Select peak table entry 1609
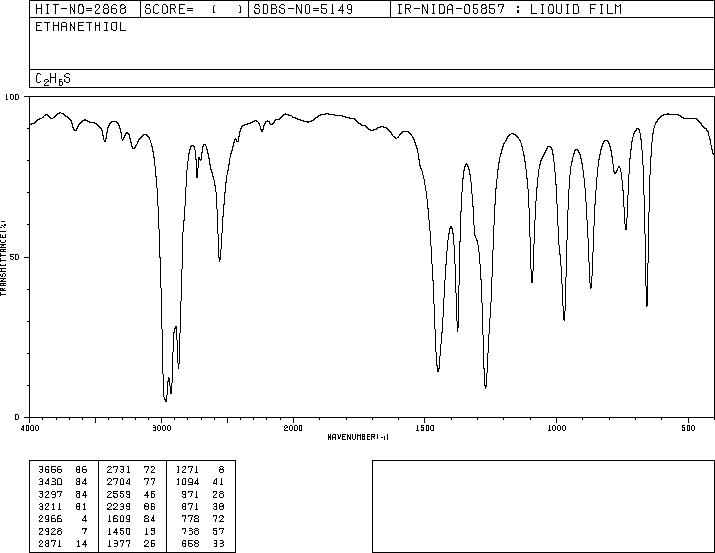This screenshot has height=553, width=715. (119, 519)
